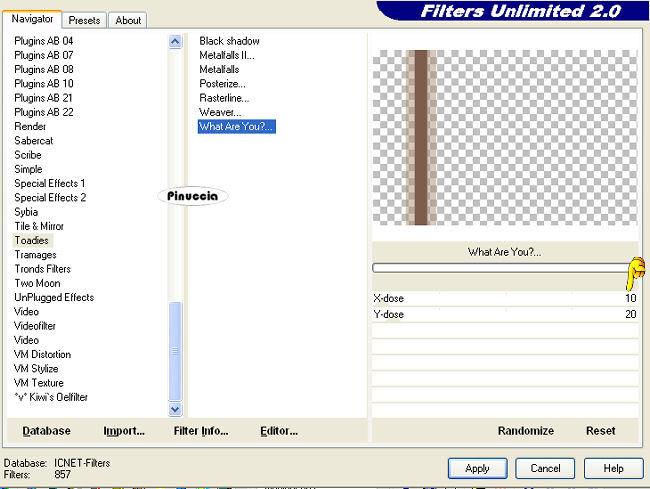The width and height of the screenshot is (650, 489).
Task: Choose the Metalfalls filter
Action: (x=219, y=69)
